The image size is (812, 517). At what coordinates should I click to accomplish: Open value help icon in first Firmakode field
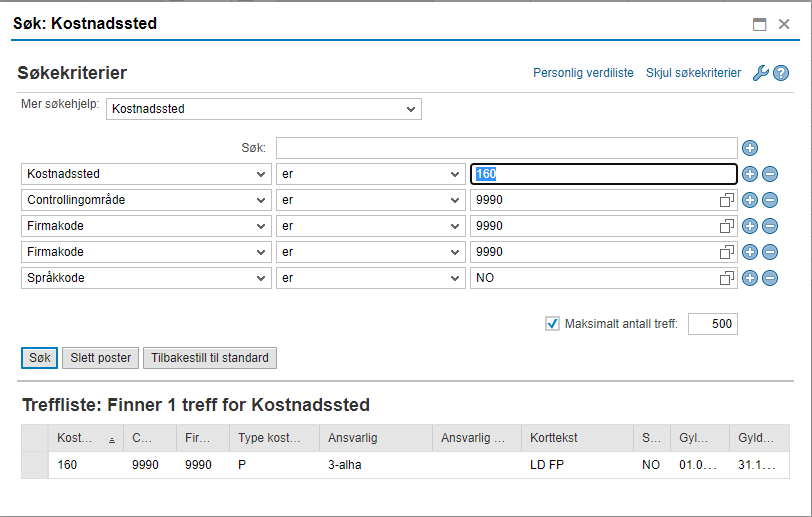coord(727,226)
